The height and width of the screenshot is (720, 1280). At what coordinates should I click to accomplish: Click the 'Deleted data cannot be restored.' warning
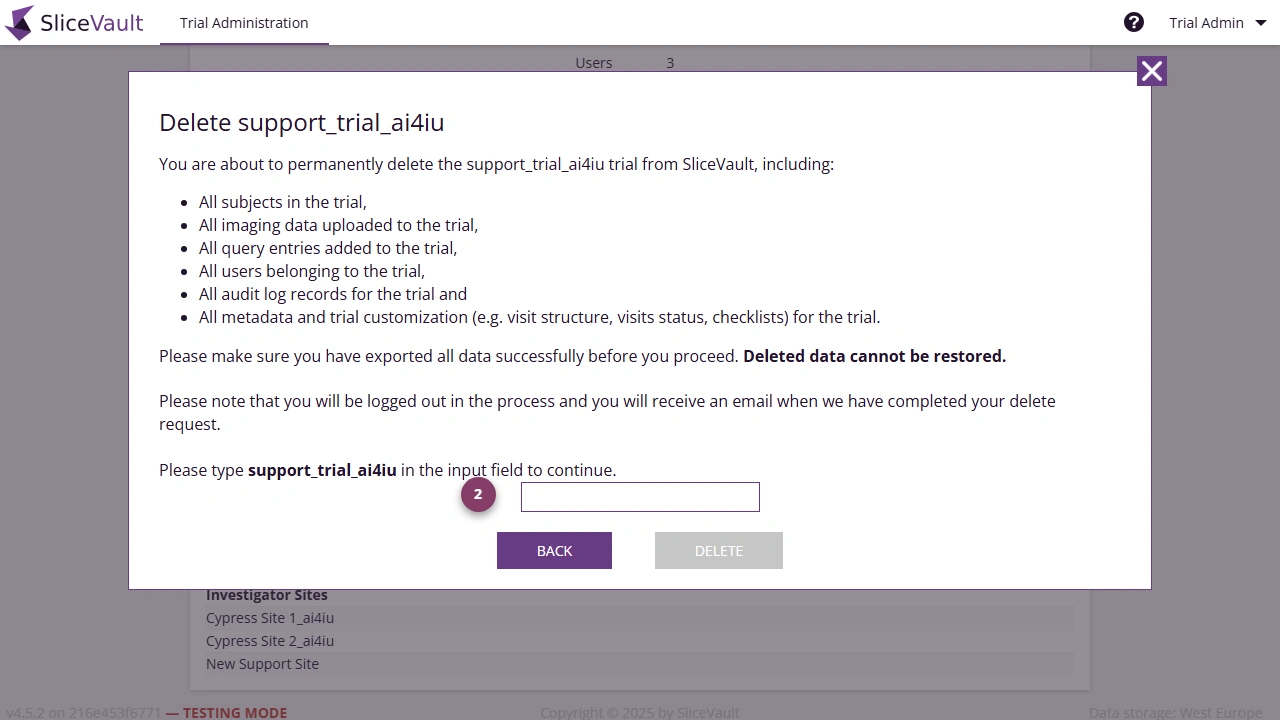(874, 356)
